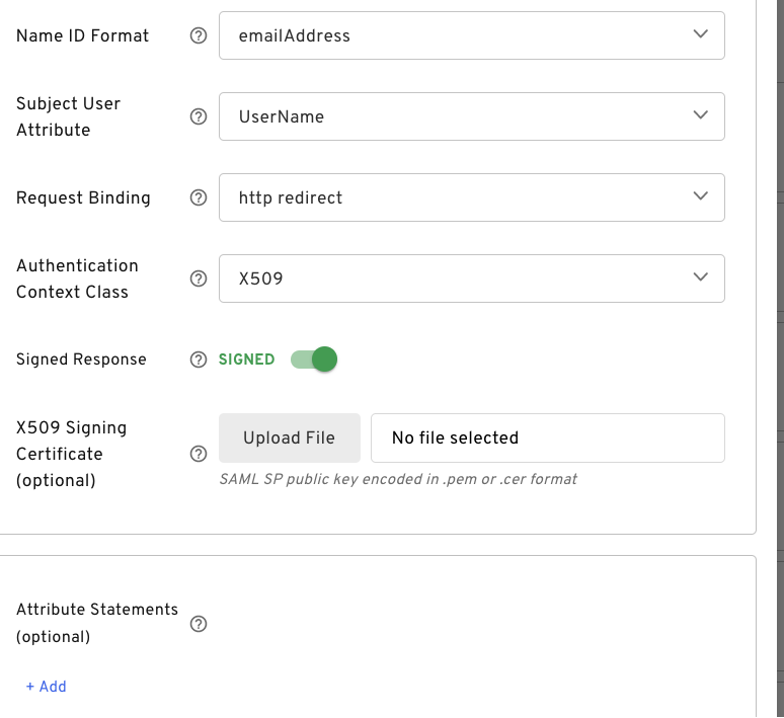Show help for Signed Response
784x718 pixels.
coord(198,360)
